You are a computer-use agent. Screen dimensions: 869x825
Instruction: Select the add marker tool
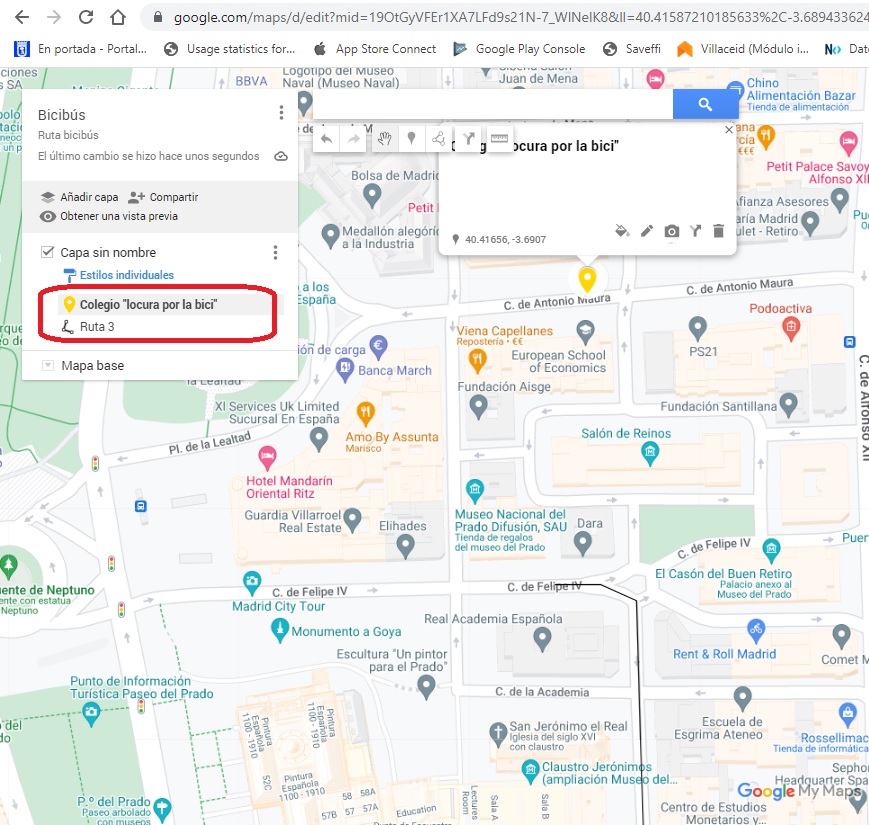tap(411, 139)
